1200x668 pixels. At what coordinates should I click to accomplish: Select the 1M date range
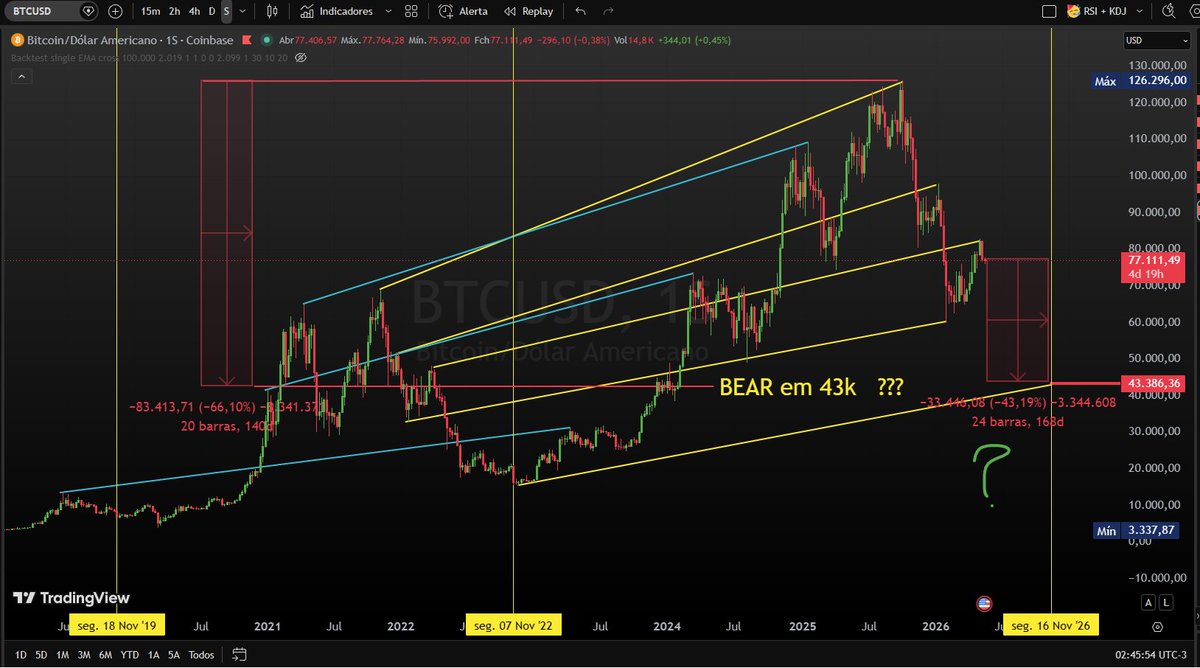tap(62, 655)
